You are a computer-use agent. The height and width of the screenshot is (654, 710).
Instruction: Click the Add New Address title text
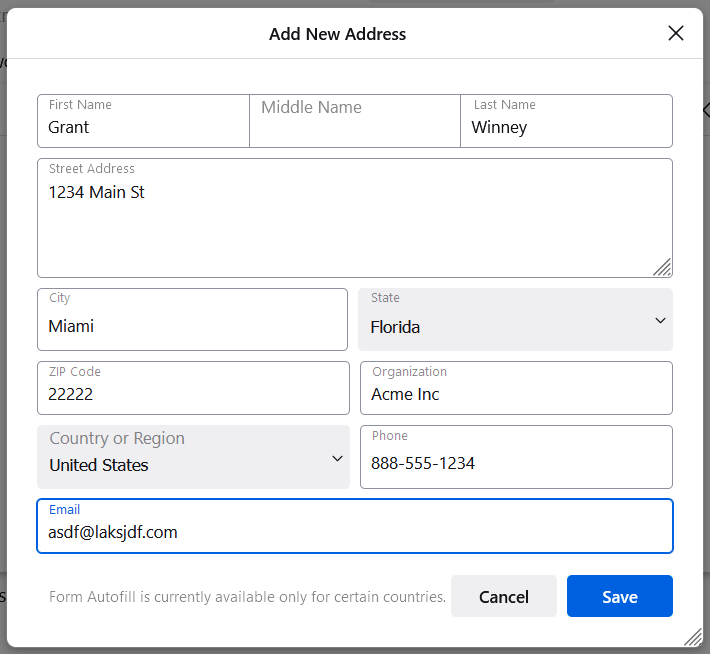337,34
